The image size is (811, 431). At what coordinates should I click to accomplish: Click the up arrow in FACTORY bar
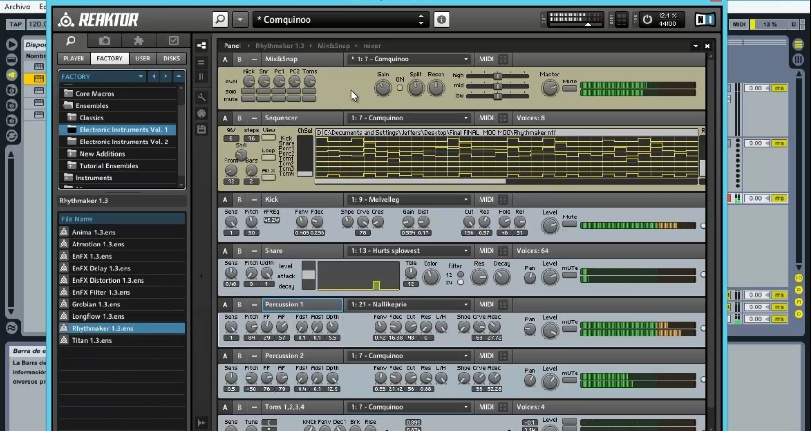tap(178, 77)
